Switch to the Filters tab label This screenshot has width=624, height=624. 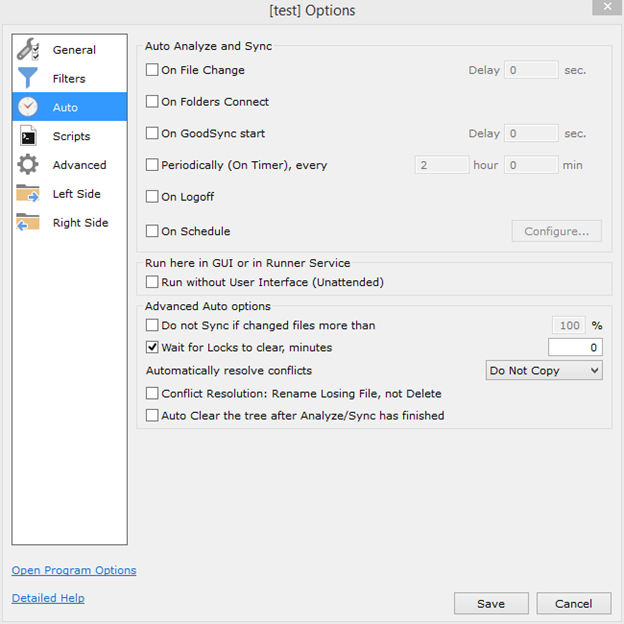[69, 79]
